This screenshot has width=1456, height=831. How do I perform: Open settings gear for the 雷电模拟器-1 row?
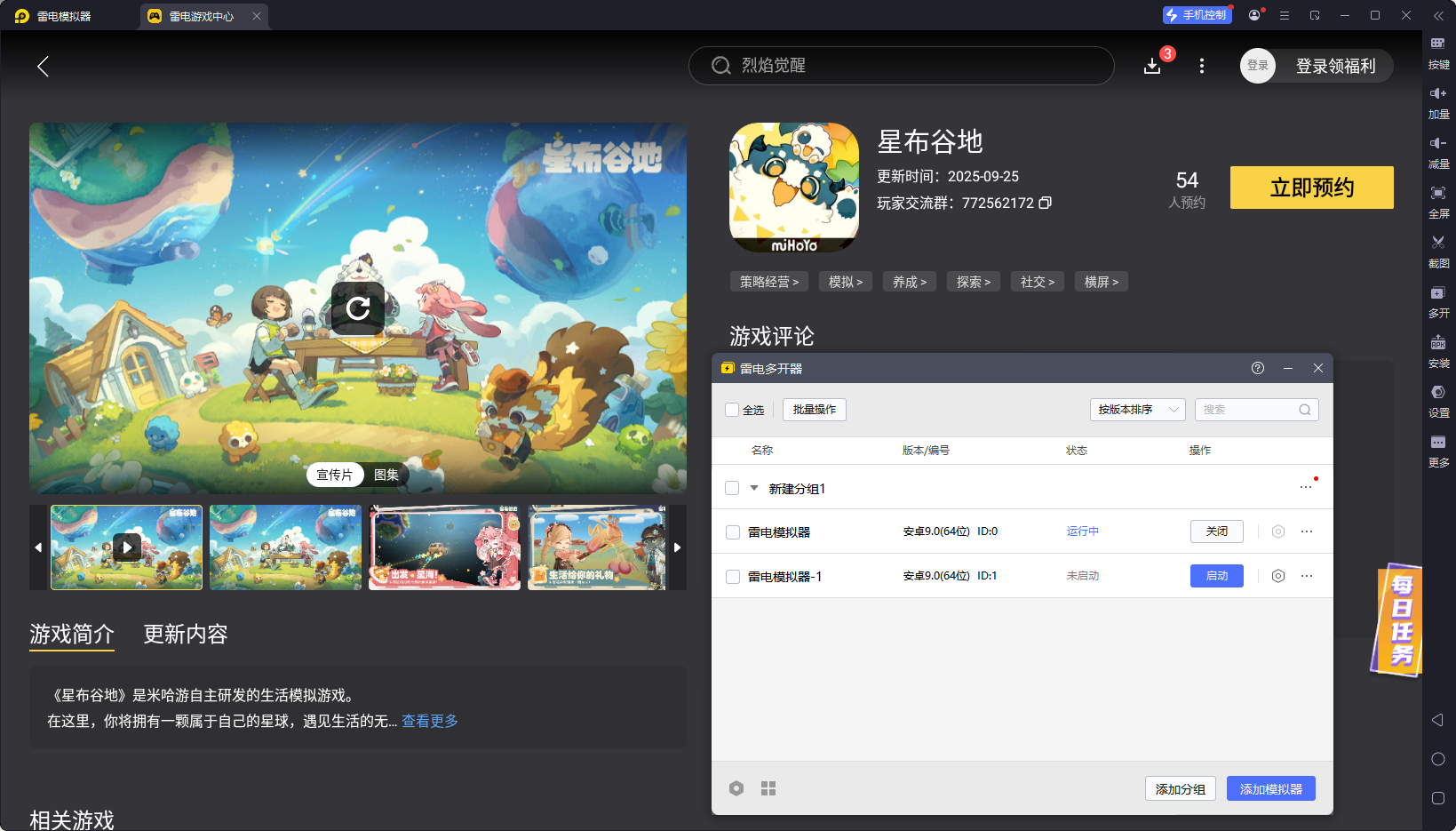pyautogui.click(x=1278, y=576)
